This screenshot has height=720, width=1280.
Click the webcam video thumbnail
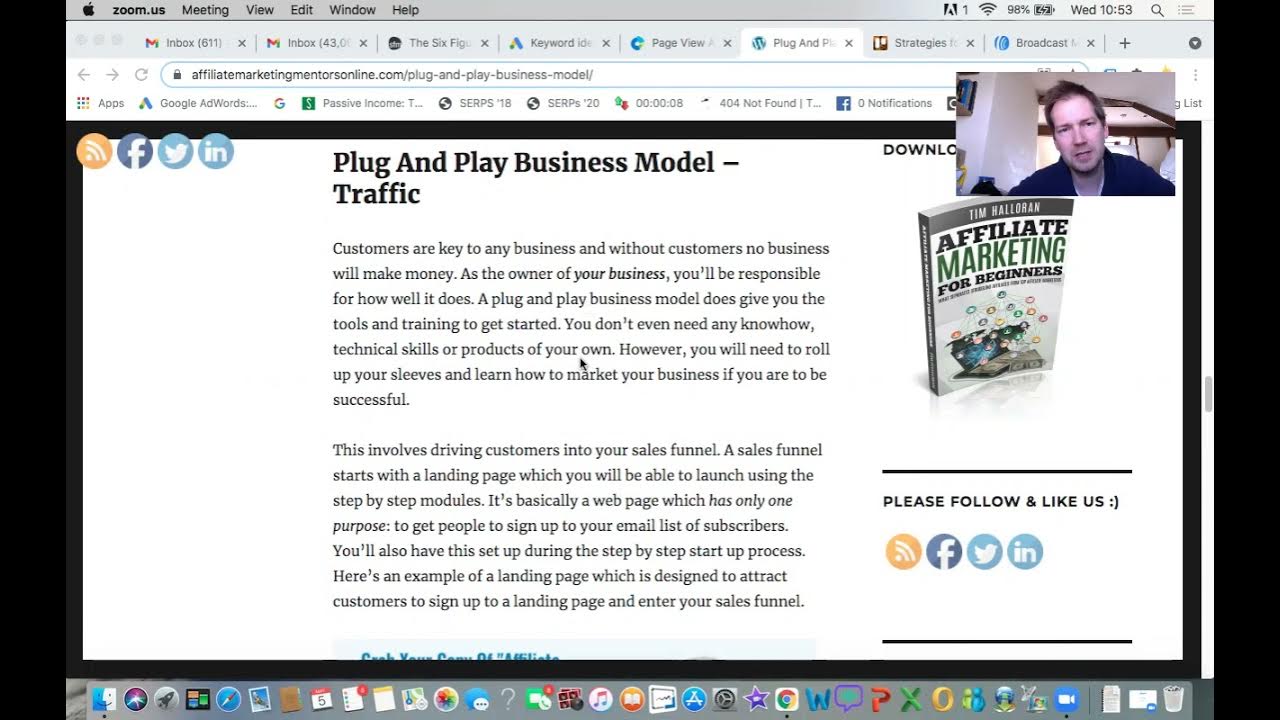[1065, 134]
